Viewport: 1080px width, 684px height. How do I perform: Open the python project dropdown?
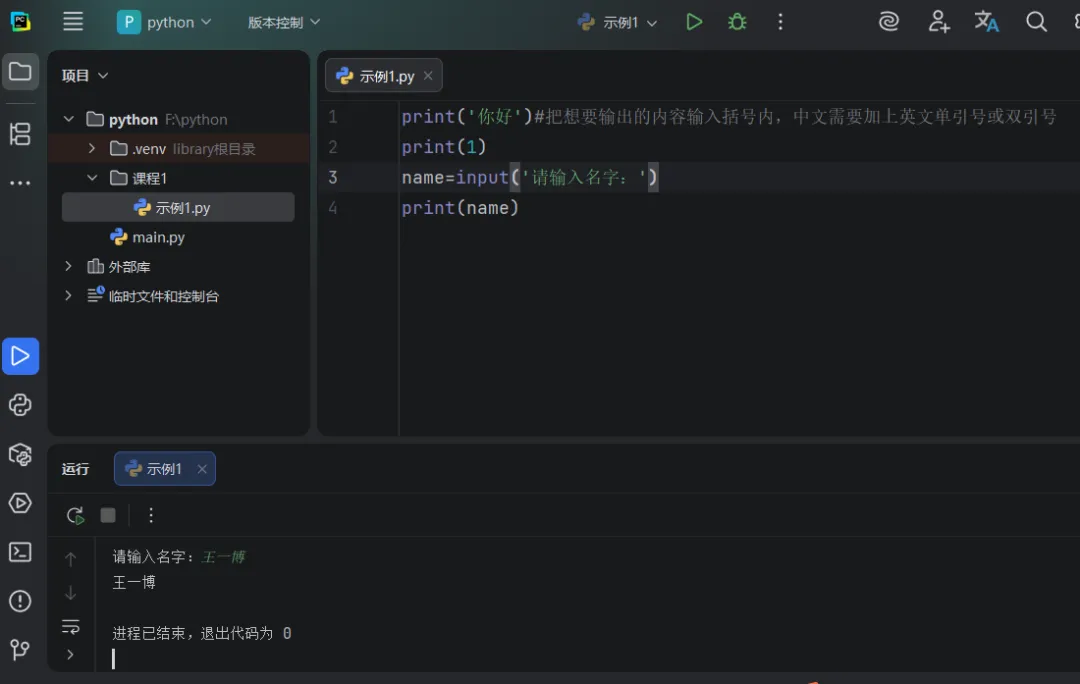[164, 22]
